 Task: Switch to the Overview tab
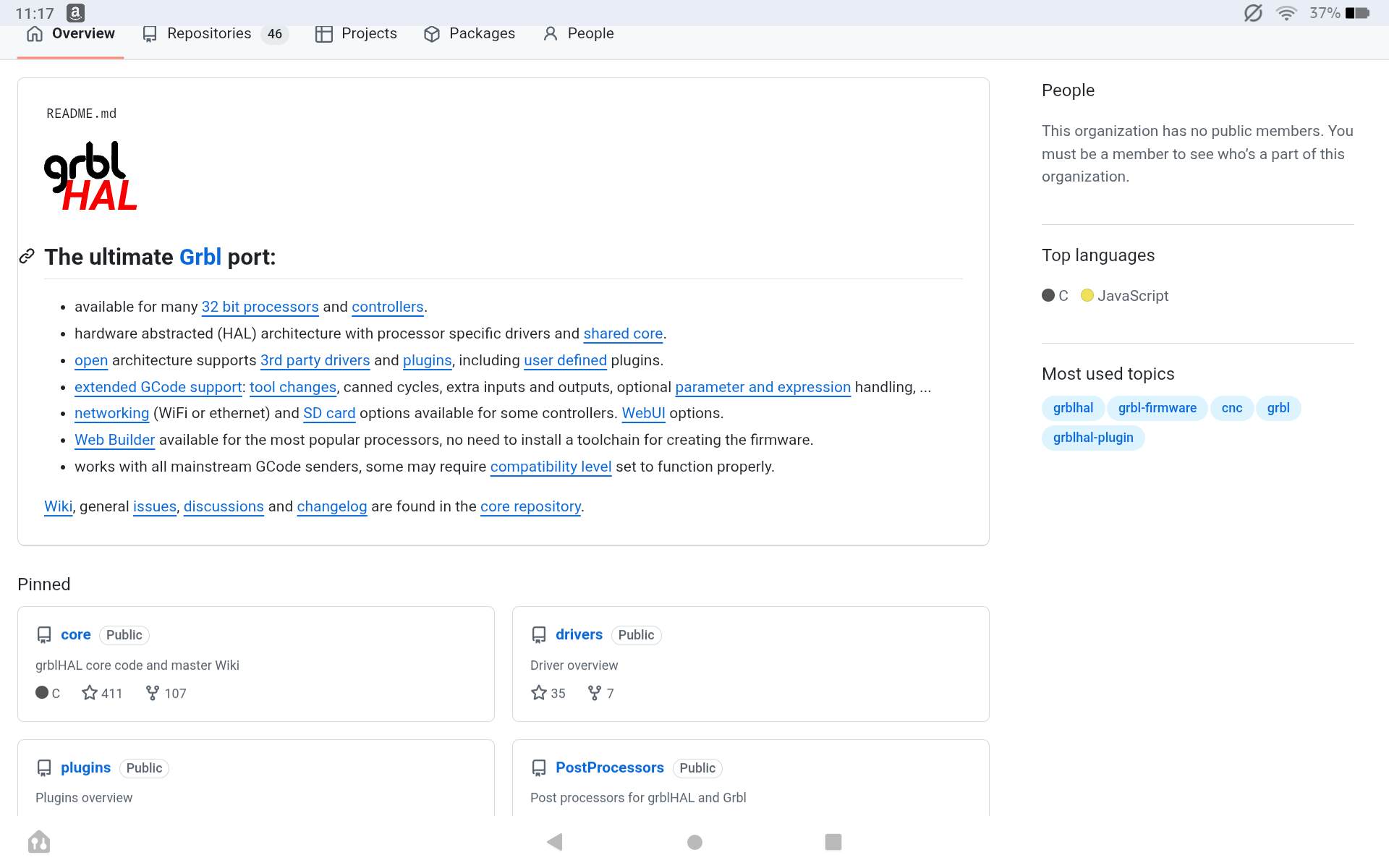tap(83, 33)
